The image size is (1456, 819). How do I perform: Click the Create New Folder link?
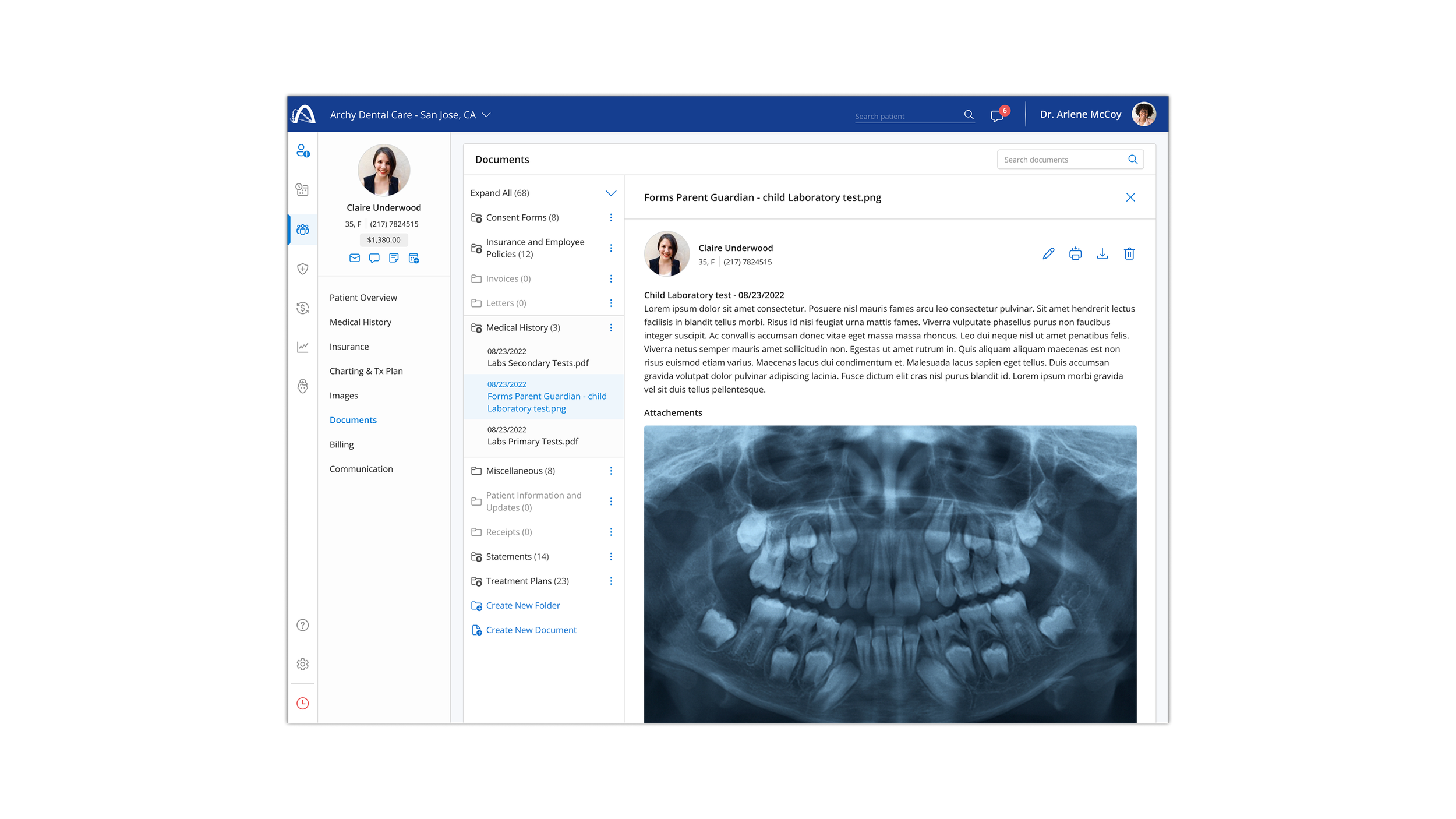tap(522, 605)
